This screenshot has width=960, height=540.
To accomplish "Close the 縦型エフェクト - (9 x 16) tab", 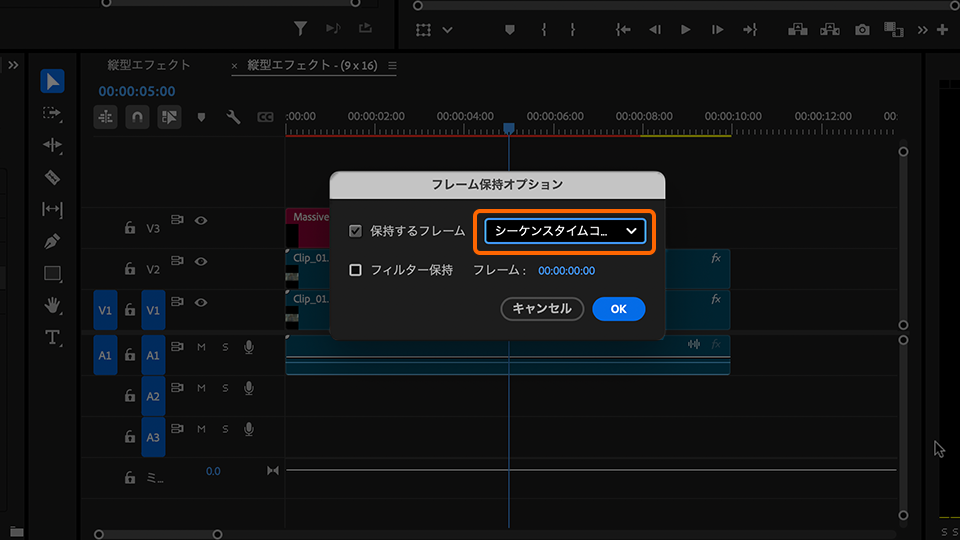I will (234, 66).
